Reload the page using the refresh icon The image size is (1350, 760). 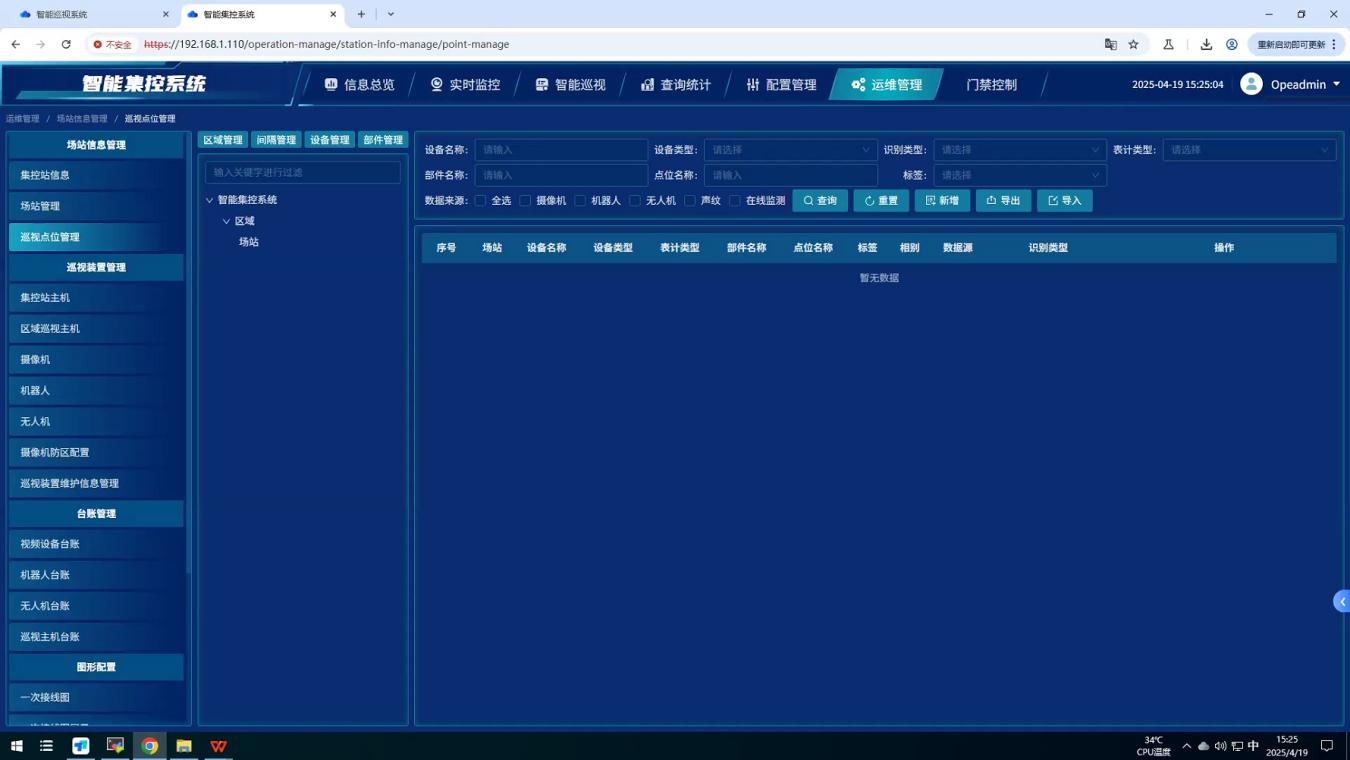click(x=66, y=44)
